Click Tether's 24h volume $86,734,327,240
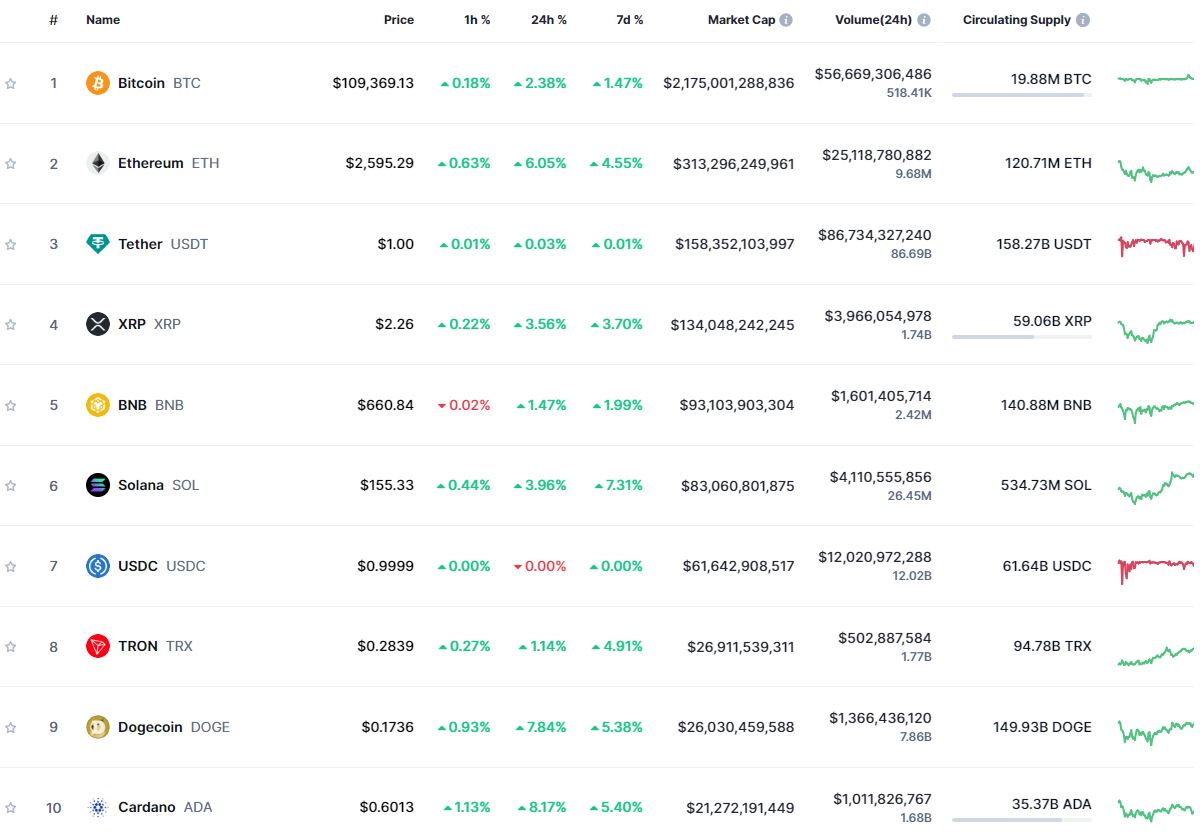 click(874, 235)
